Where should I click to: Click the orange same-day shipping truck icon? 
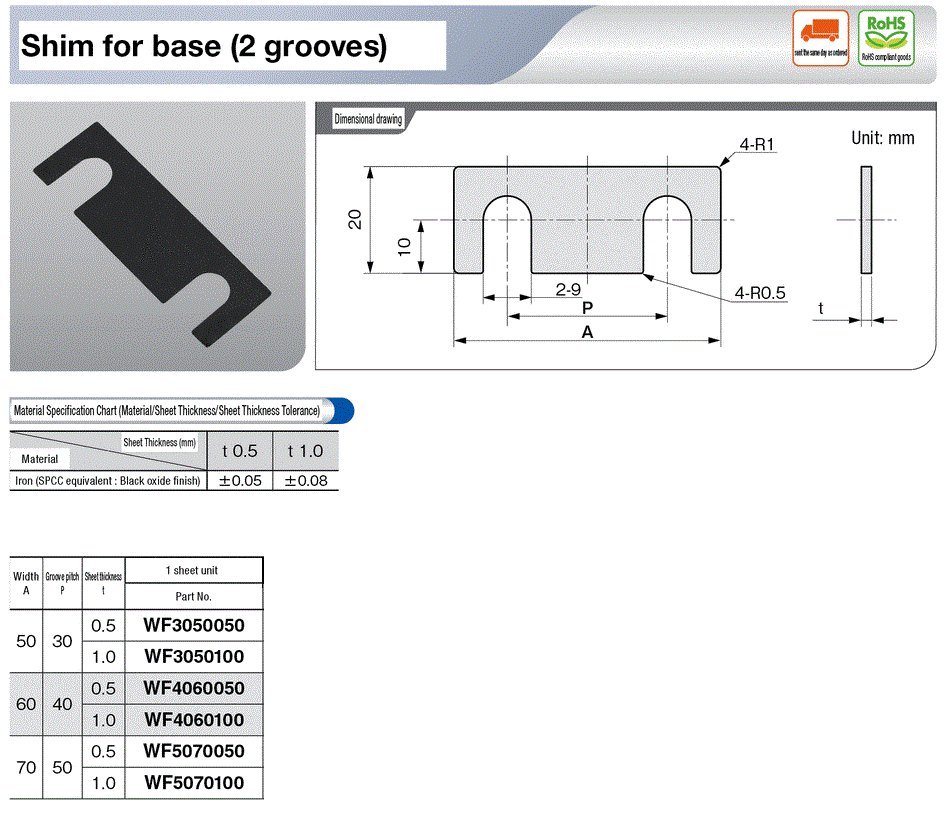[x=820, y=38]
